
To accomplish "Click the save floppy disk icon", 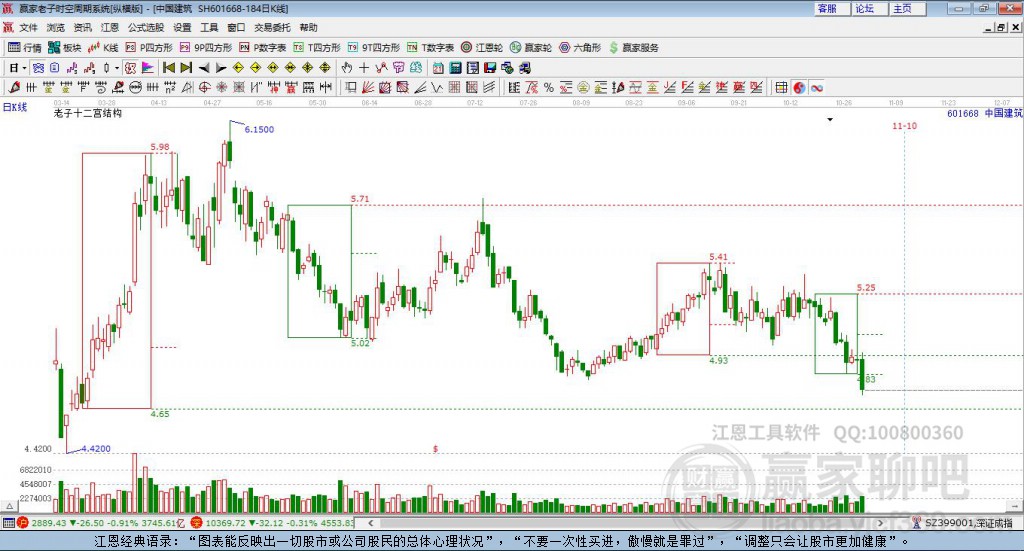I will [490, 68].
